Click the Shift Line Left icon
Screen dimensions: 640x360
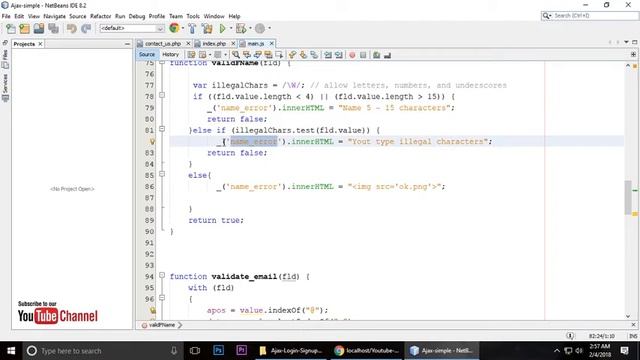(x=328, y=55)
